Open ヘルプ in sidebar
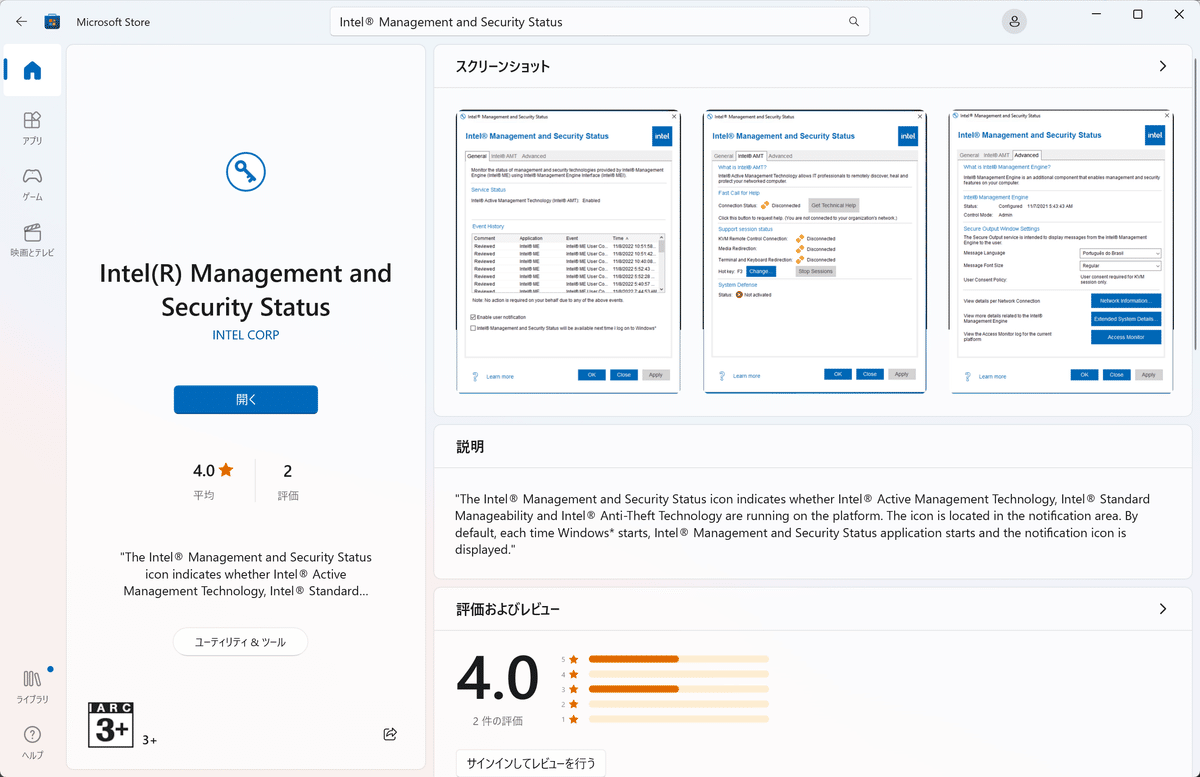This screenshot has width=1200, height=777. pos(32,743)
